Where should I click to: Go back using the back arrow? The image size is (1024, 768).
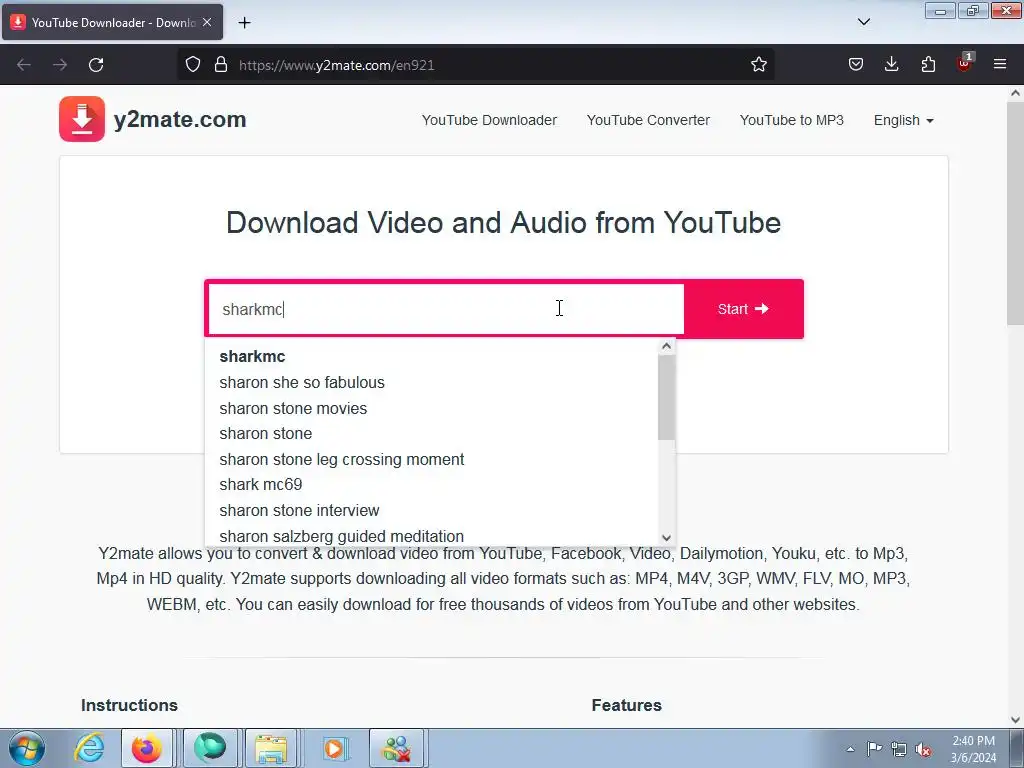click(24, 65)
